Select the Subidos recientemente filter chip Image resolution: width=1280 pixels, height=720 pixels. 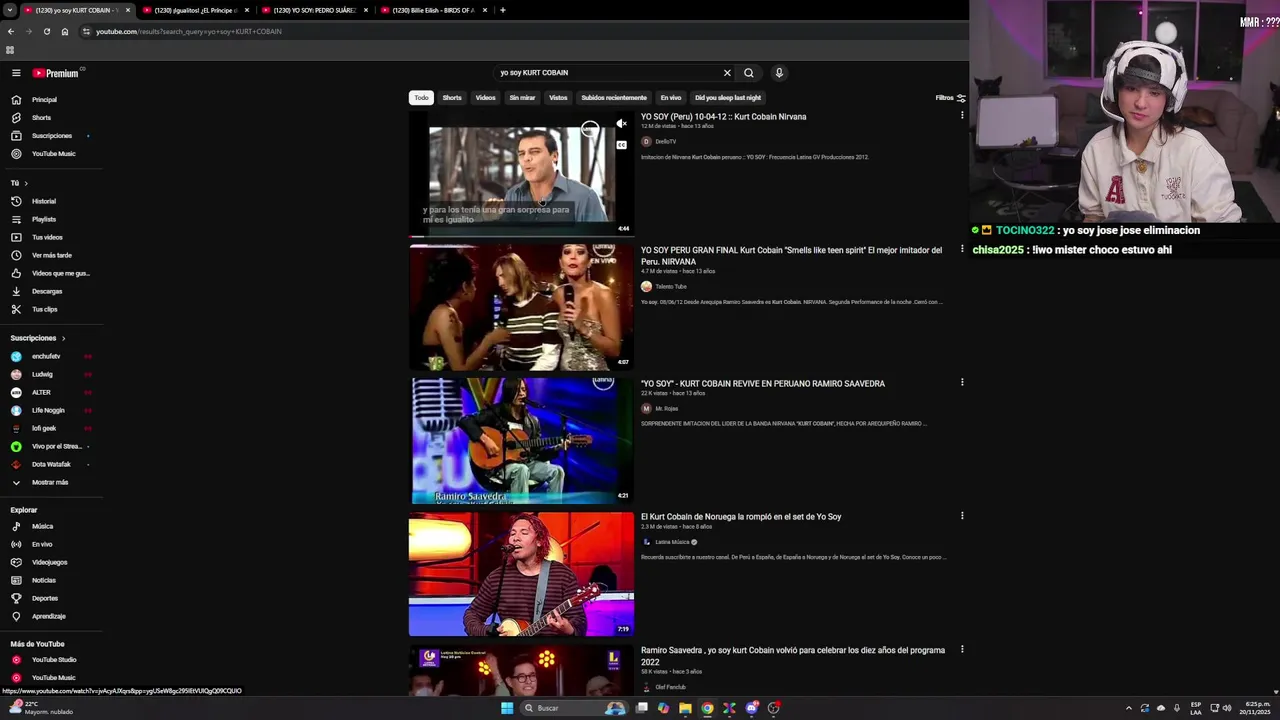coord(614,98)
